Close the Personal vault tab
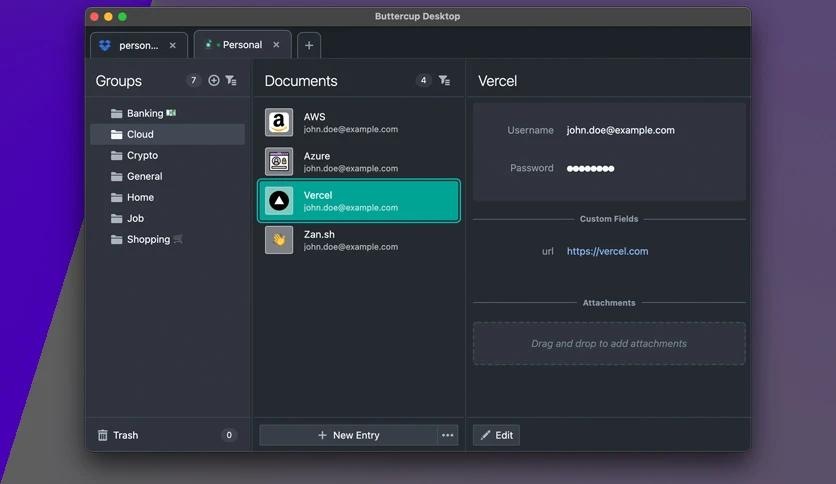Screen dimensions: 836x484 (x=276, y=45)
